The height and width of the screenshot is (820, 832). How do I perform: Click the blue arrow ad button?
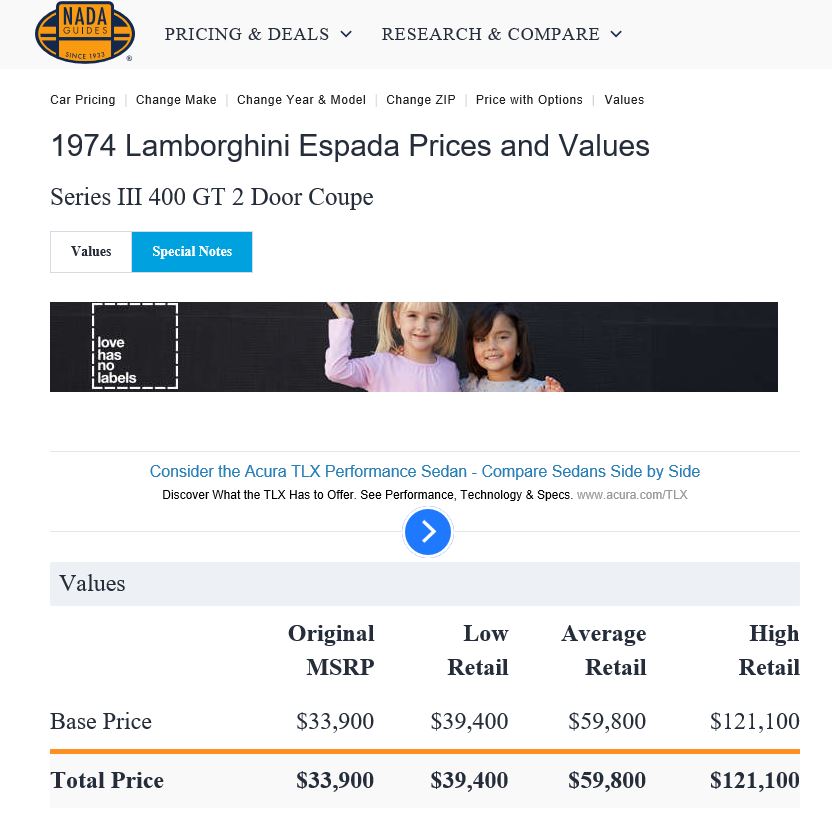click(x=428, y=532)
